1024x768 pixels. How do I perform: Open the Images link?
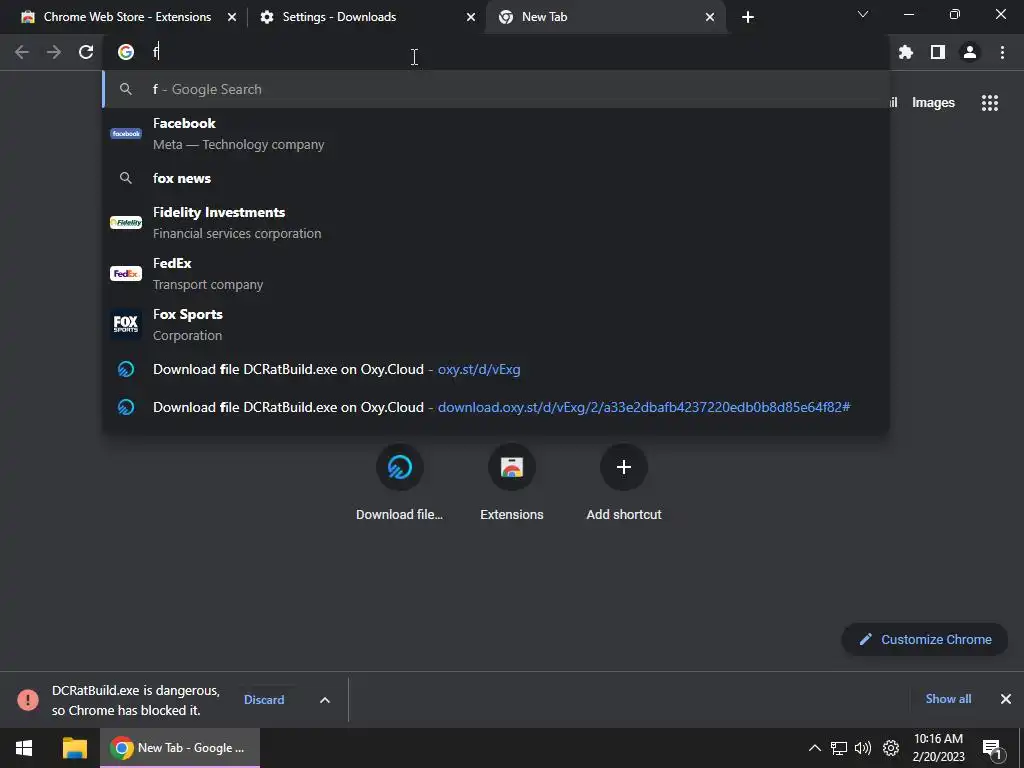click(x=933, y=103)
